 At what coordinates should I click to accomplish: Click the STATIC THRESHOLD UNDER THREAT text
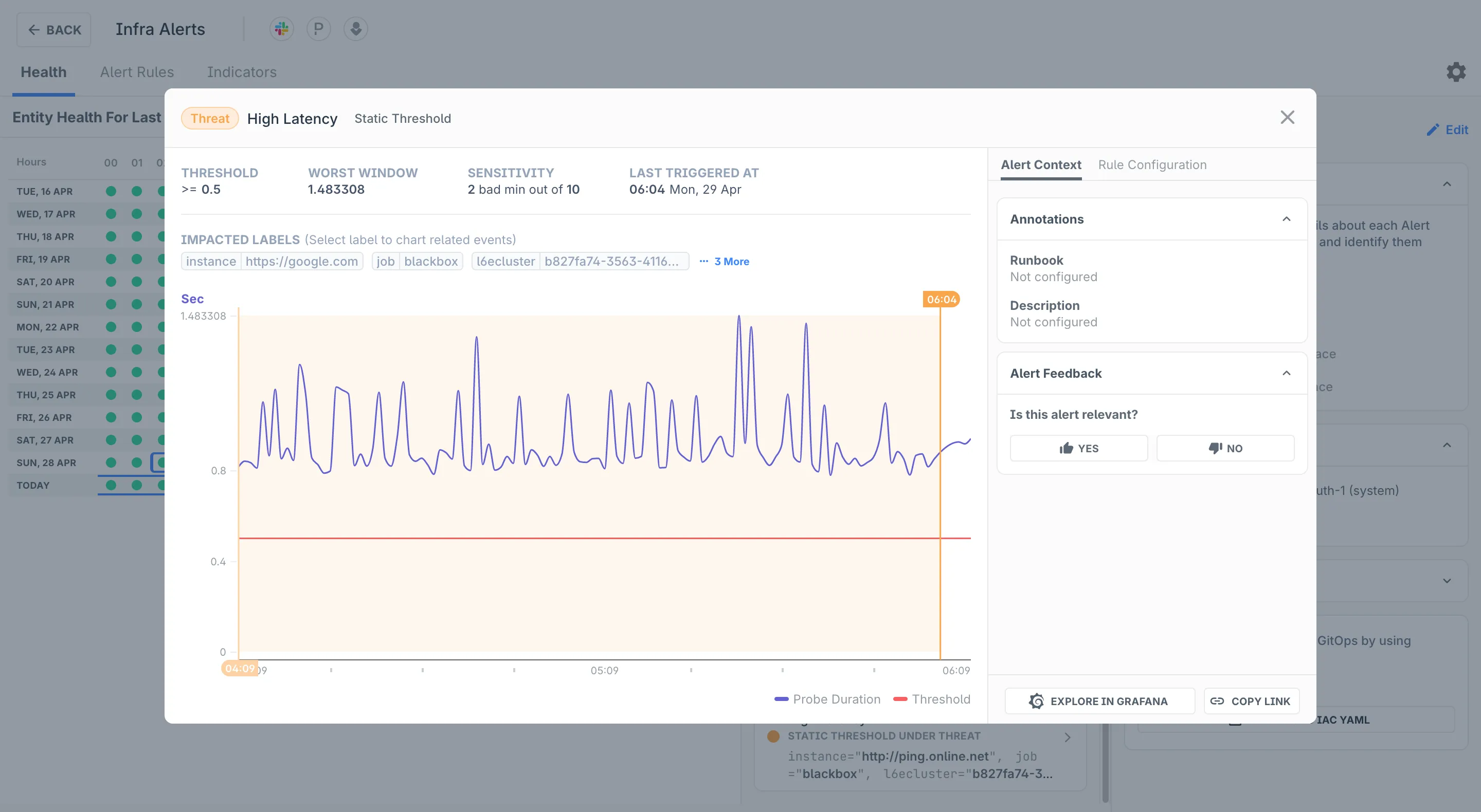[x=883, y=736]
